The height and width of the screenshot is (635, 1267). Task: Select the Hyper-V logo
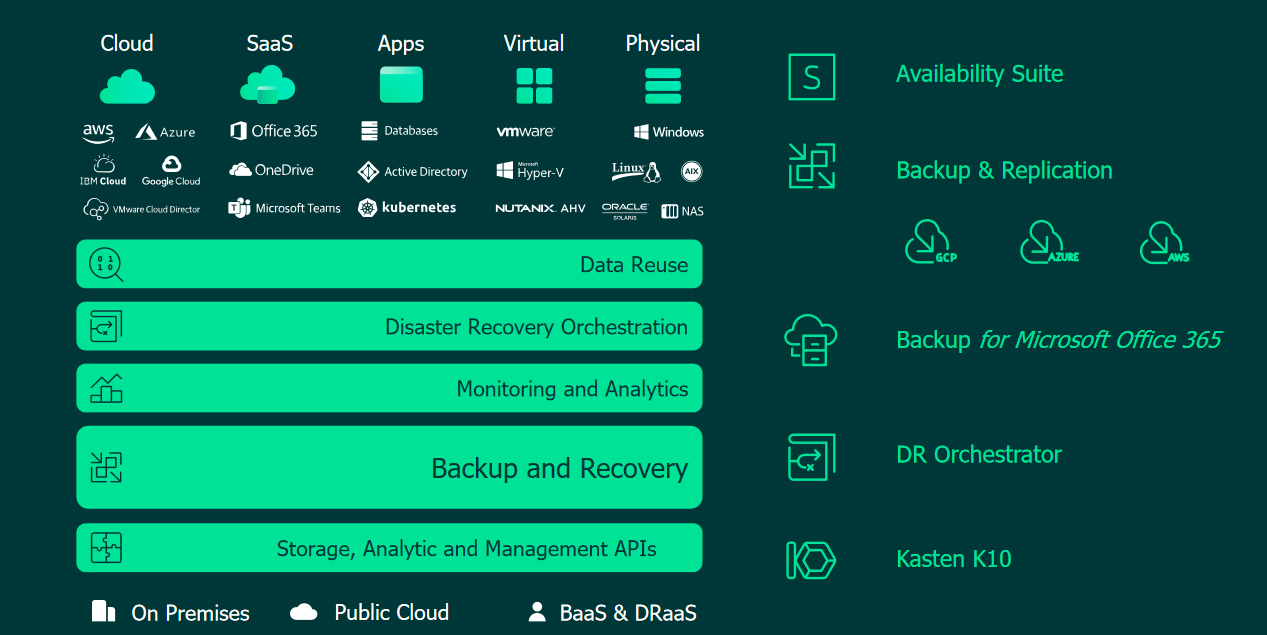coord(530,171)
